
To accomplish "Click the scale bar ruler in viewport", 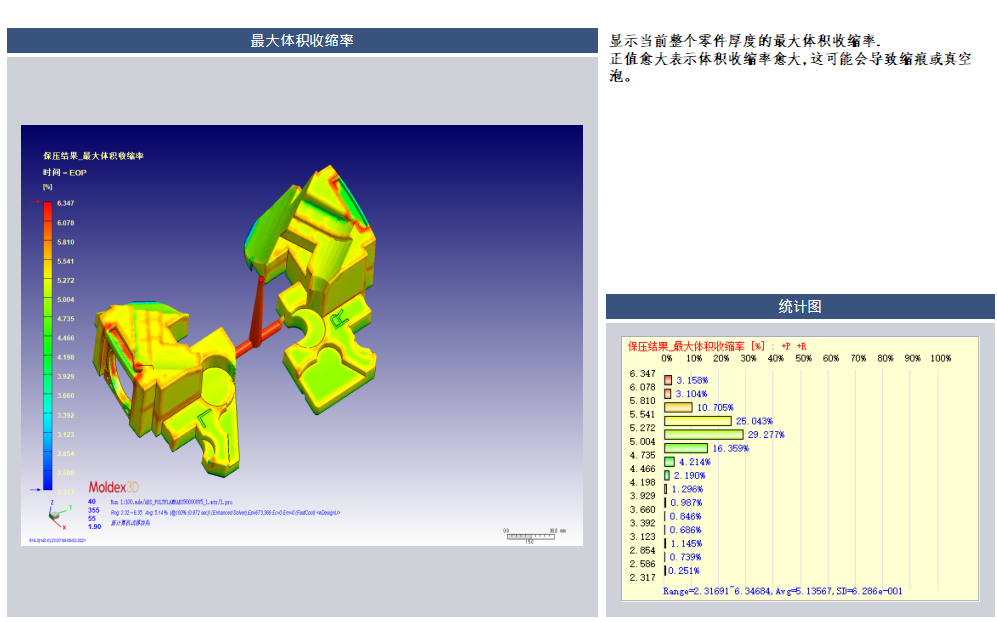I will tap(529, 535).
